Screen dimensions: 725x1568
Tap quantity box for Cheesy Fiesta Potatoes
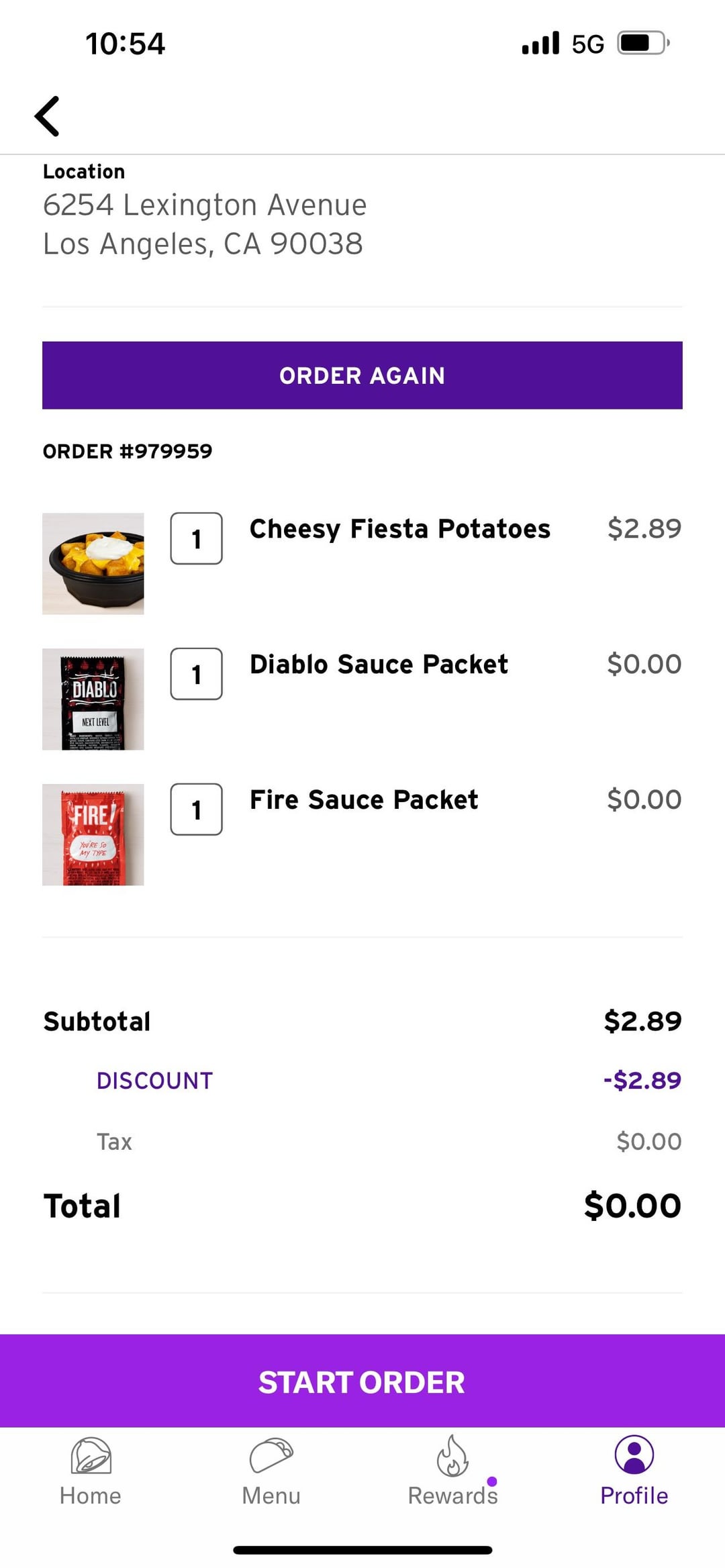point(197,538)
